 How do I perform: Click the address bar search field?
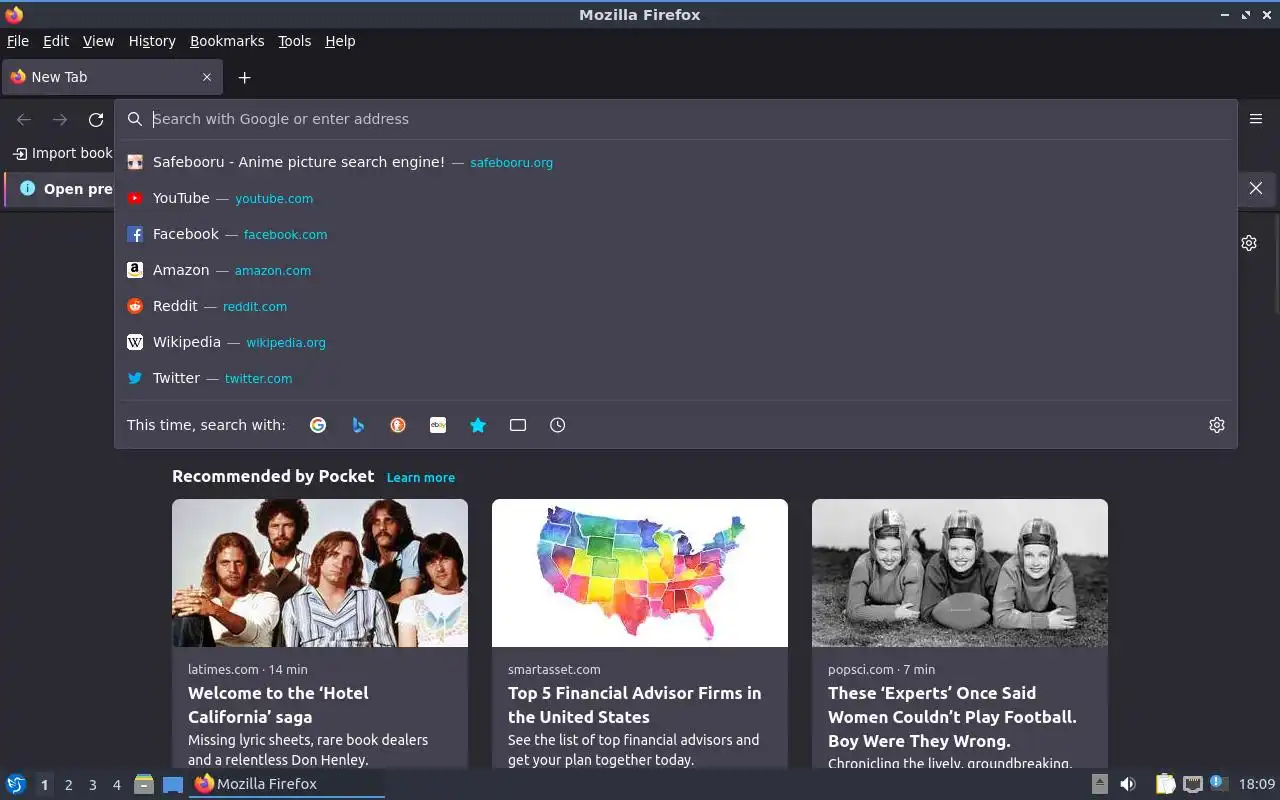point(675,119)
